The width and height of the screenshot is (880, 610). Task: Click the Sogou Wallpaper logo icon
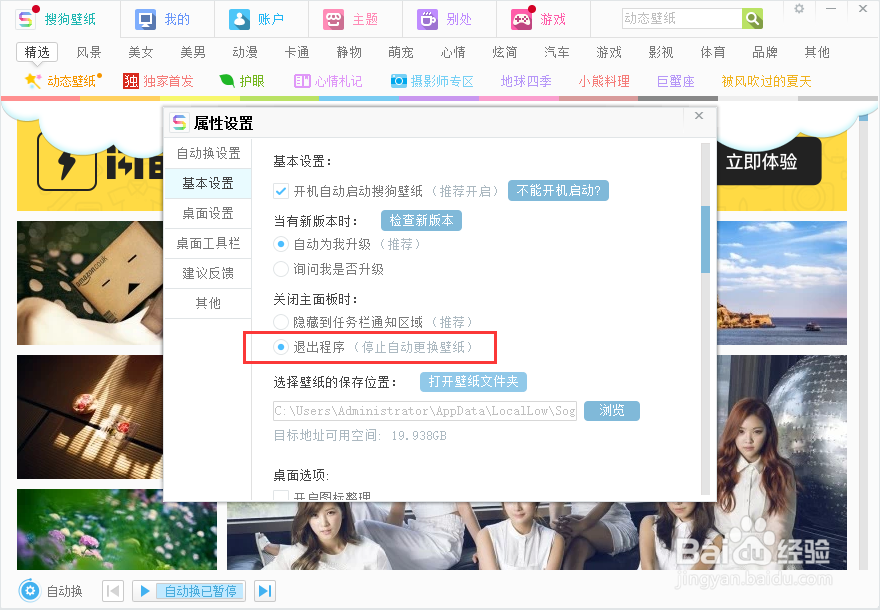click(26, 19)
